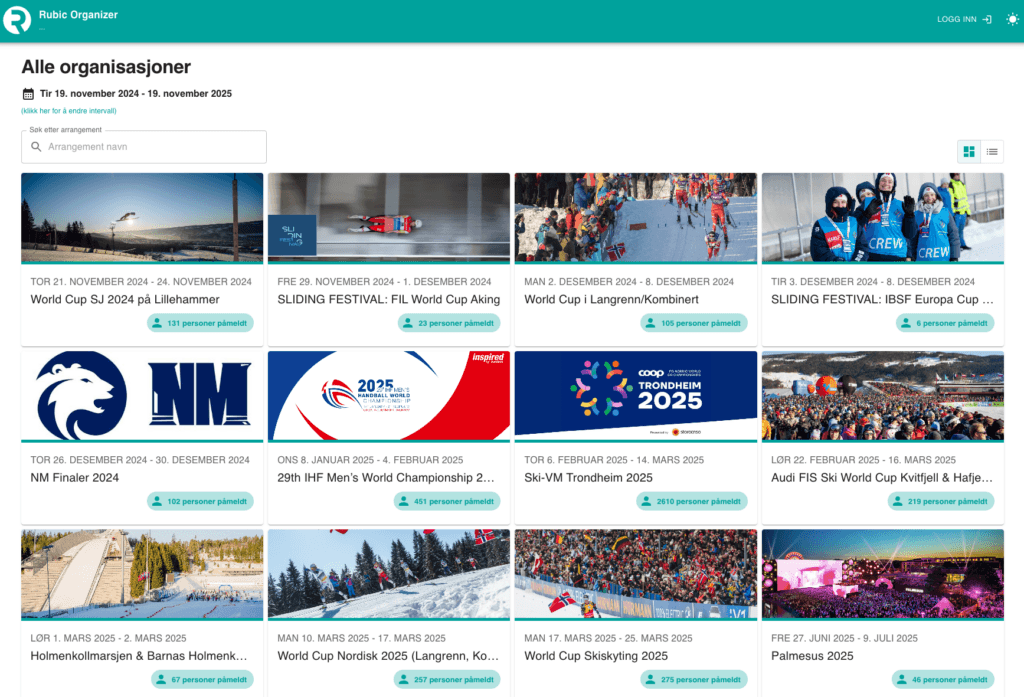Open the Trondheim 2025 banner image
1024x697 pixels.
[636, 396]
